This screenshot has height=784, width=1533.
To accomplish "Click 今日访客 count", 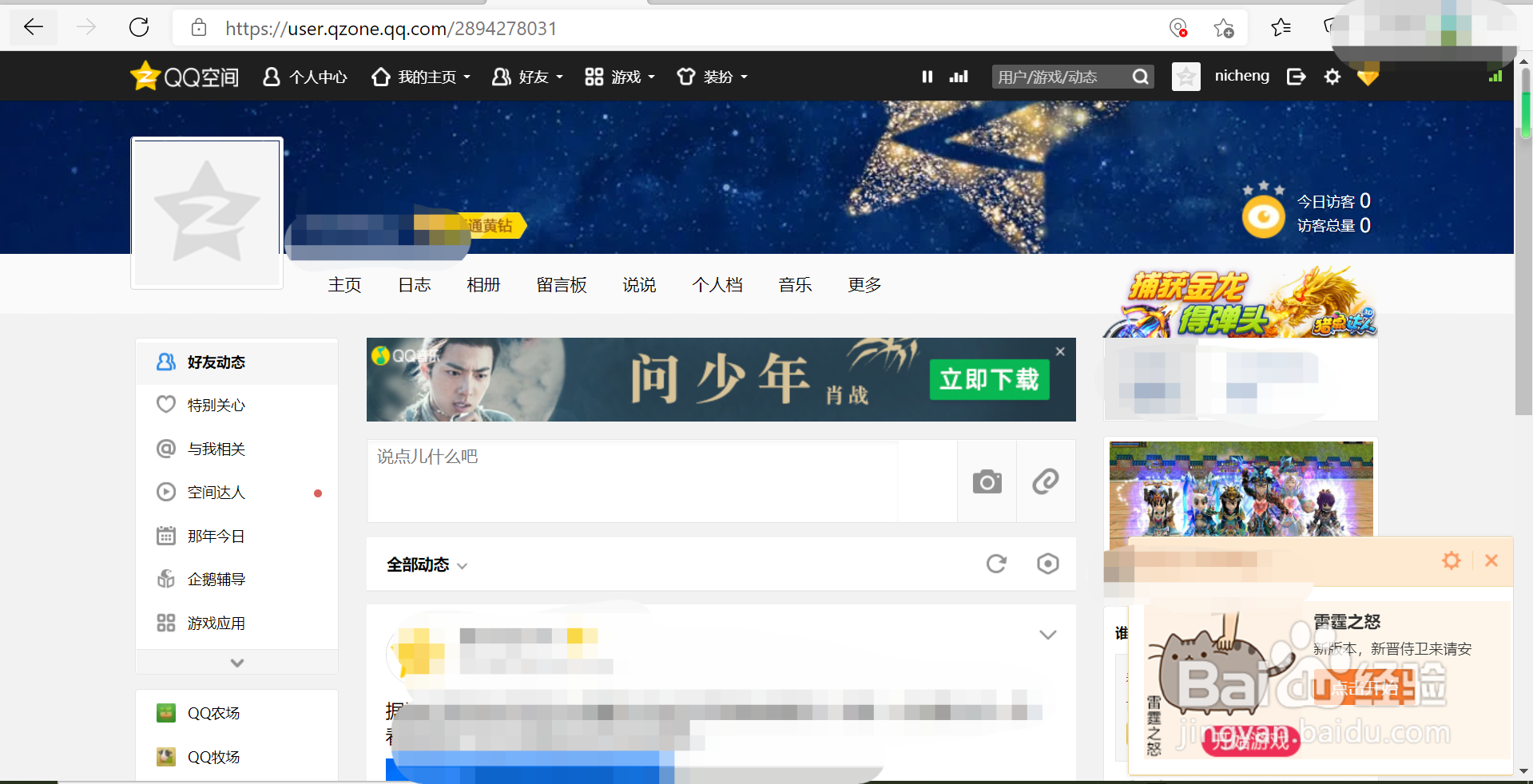I will [1333, 201].
